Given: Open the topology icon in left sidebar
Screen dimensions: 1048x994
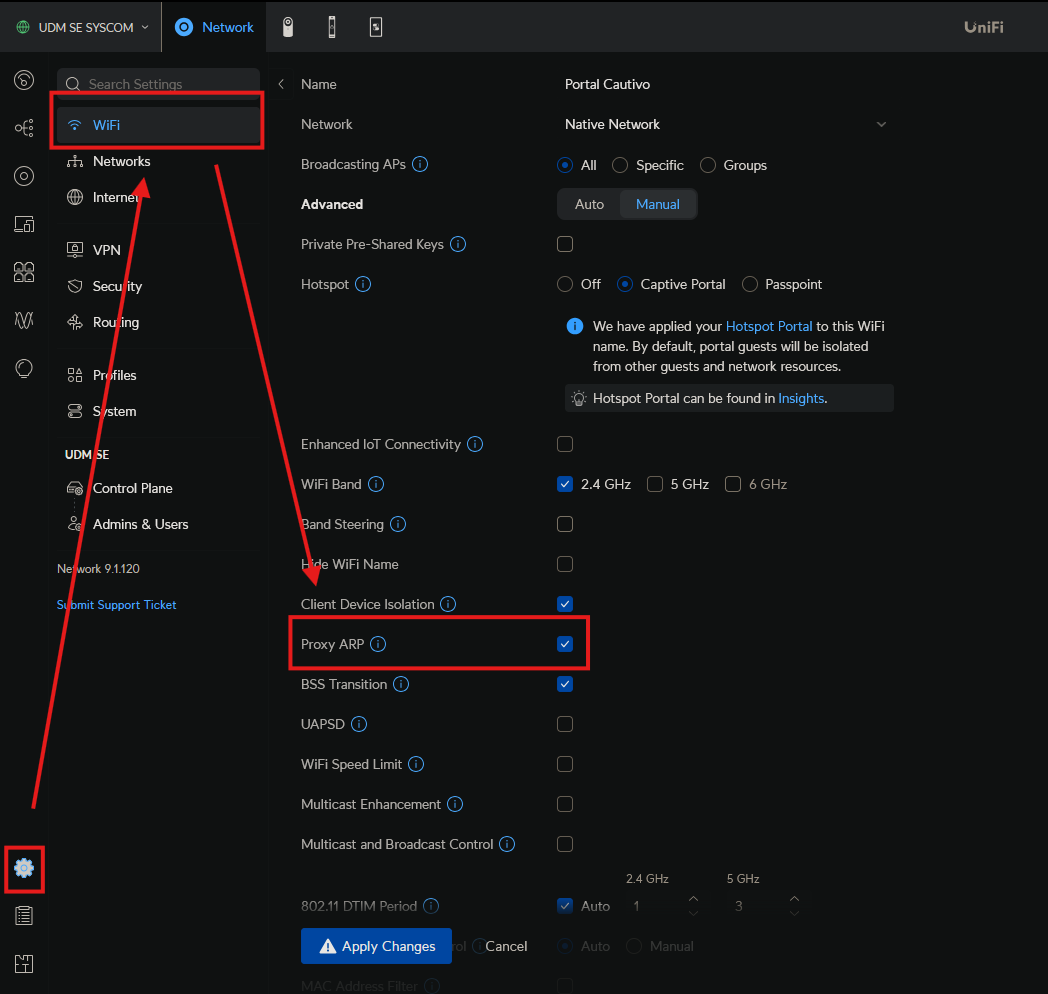Looking at the screenshot, I should [x=24, y=128].
